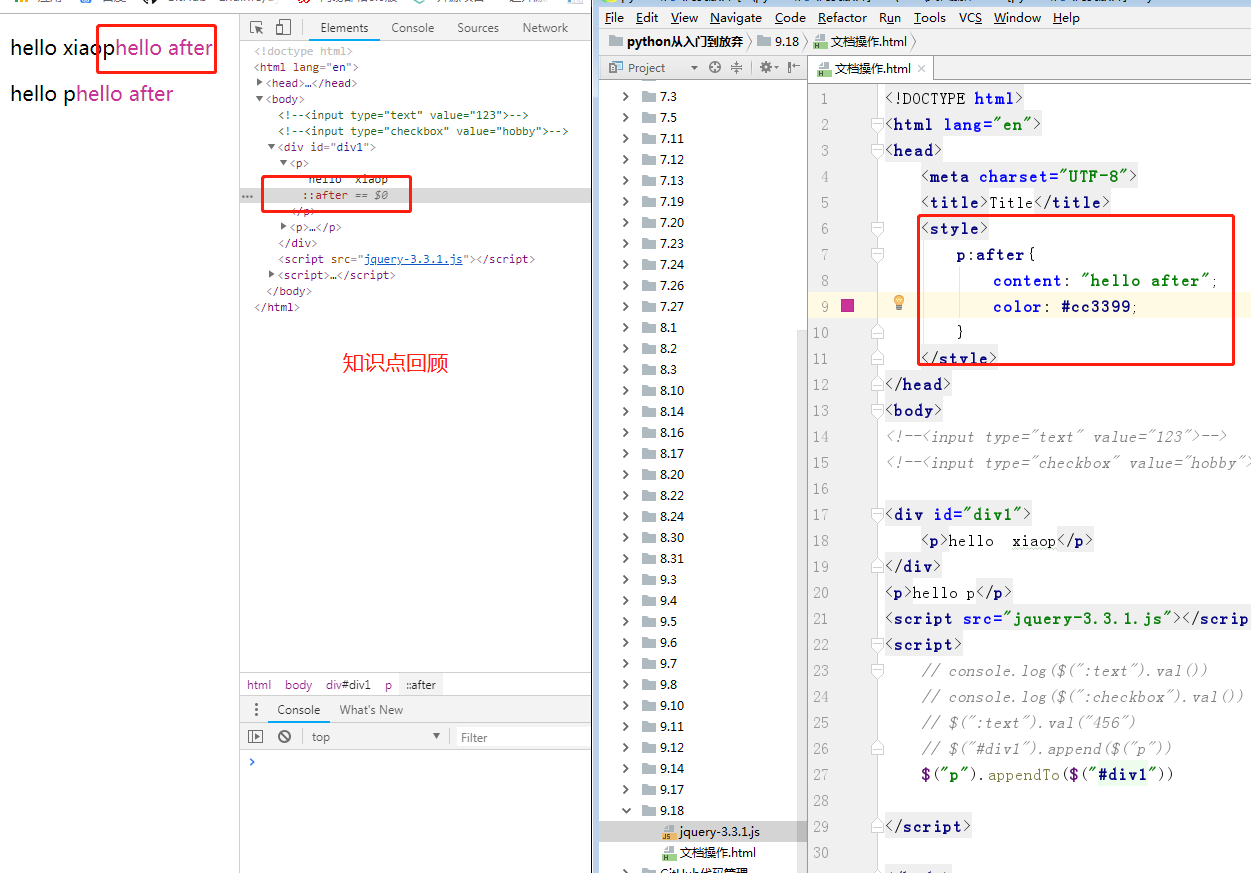Fold the head block at line 3

877,151
